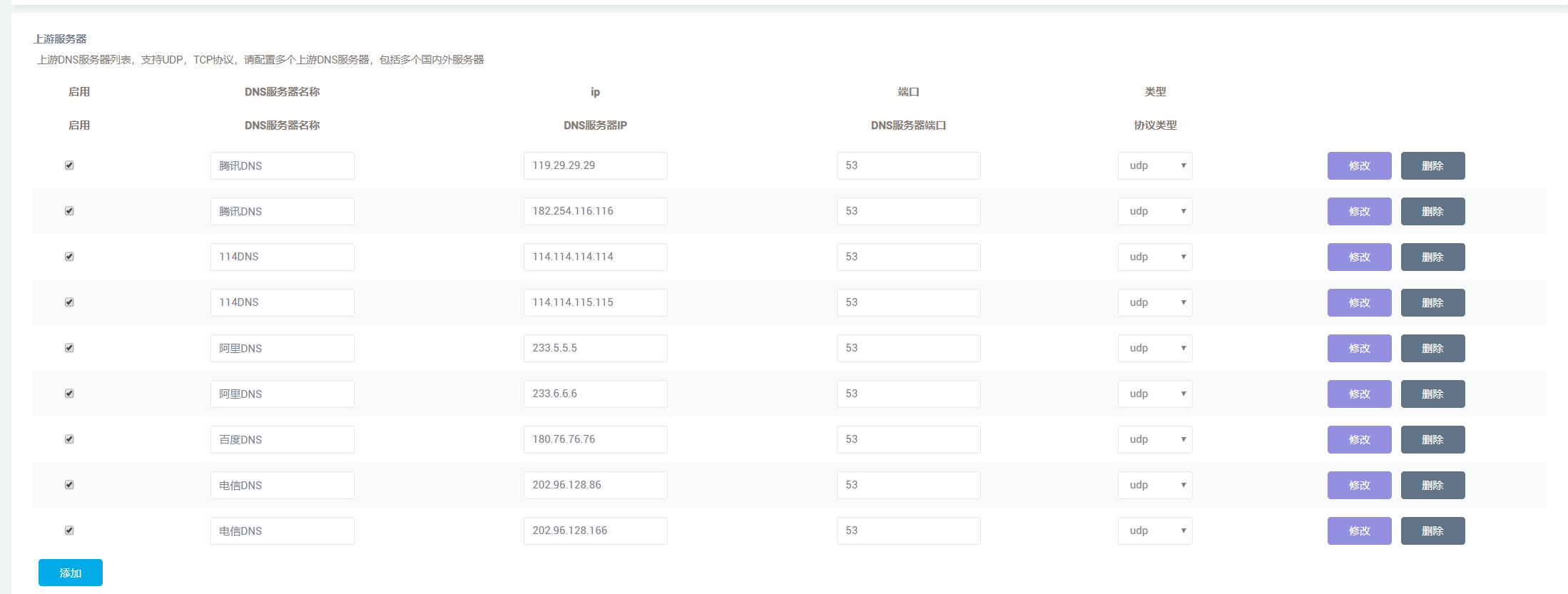Toggle enable checkbox for 233.6.6.6 row

[x=69, y=394]
